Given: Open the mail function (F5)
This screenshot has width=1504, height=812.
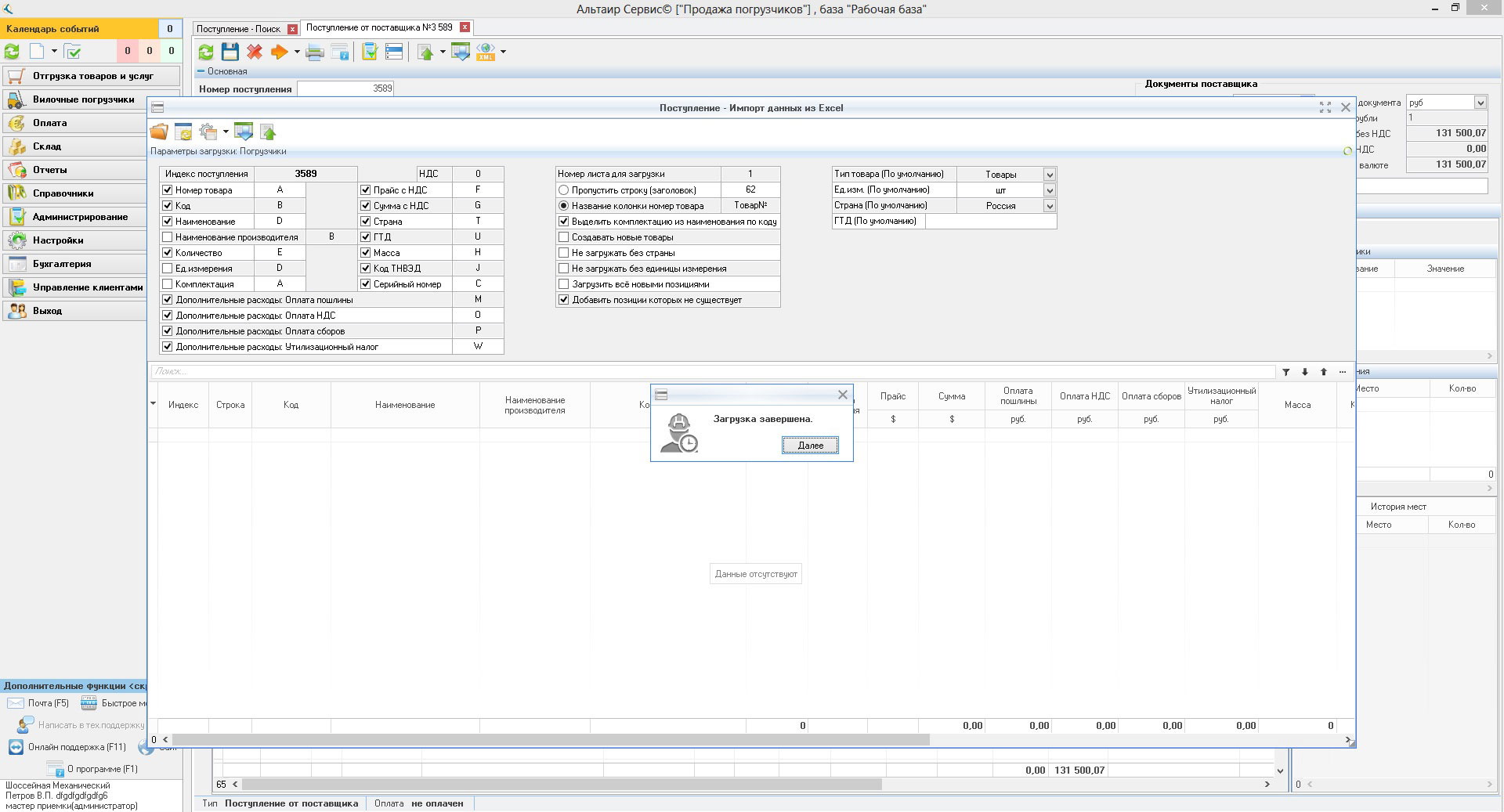Looking at the screenshot, I should click(x=38, y=703).
